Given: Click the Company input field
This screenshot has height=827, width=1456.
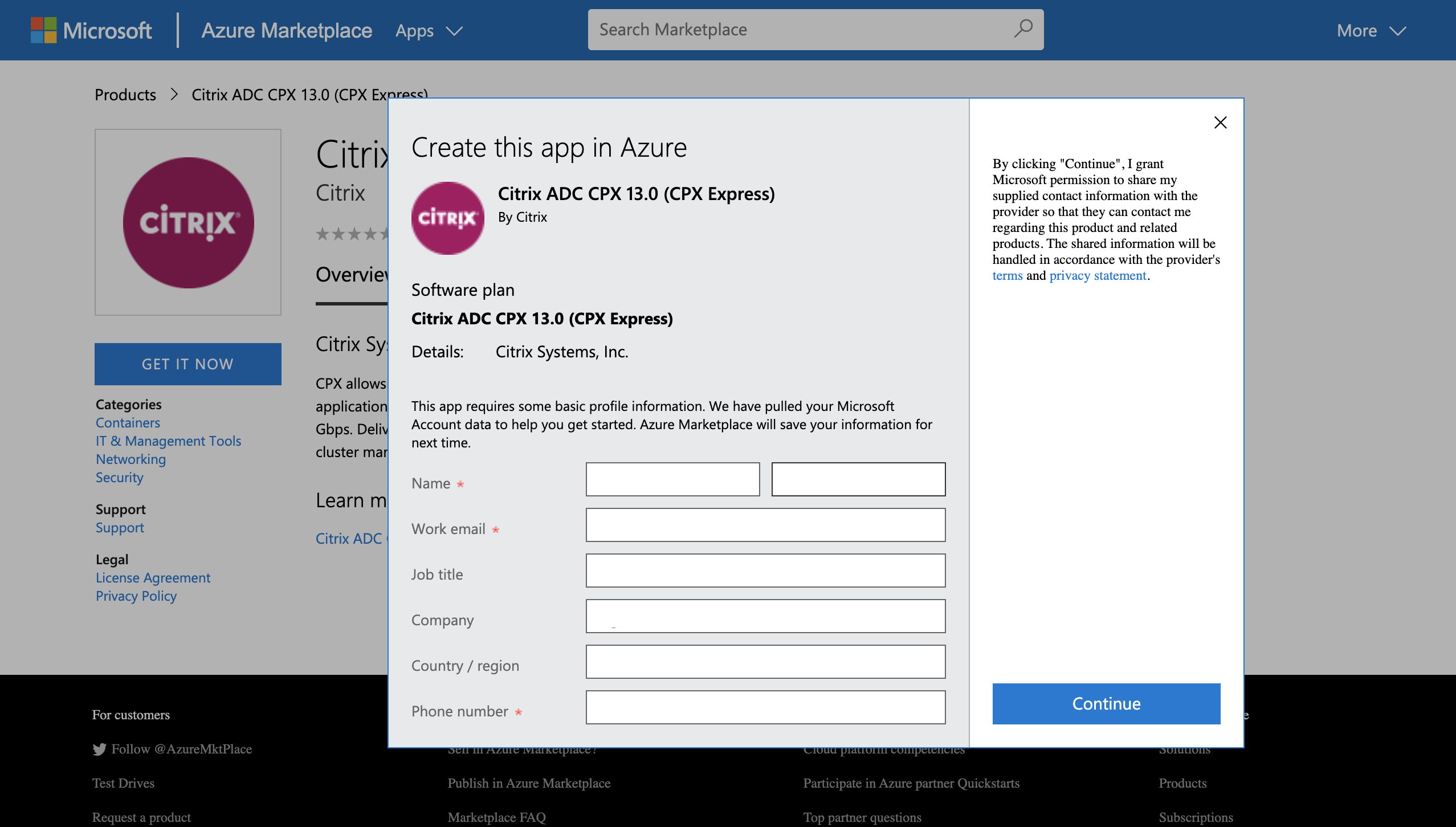Looking at the screenshot, I should pyautogui.click(x=765, y=616).
